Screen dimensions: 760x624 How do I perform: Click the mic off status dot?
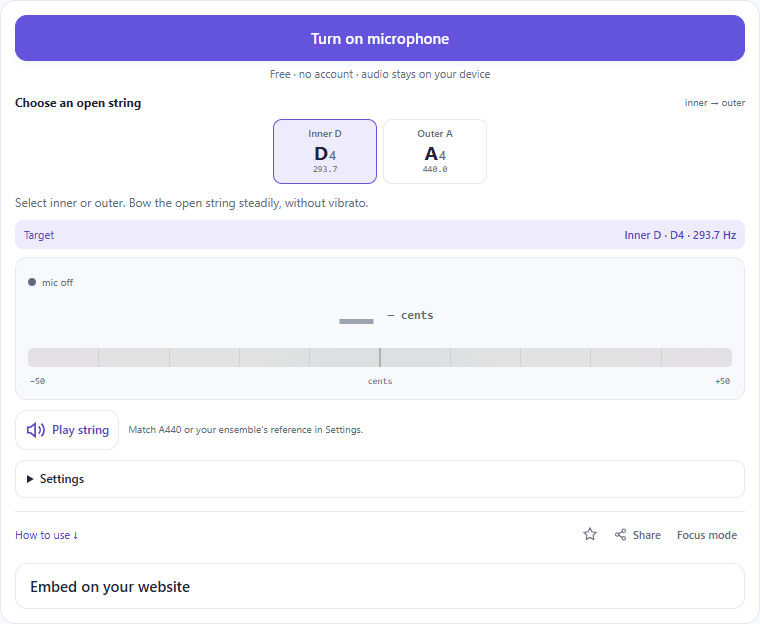pos(32,282)
